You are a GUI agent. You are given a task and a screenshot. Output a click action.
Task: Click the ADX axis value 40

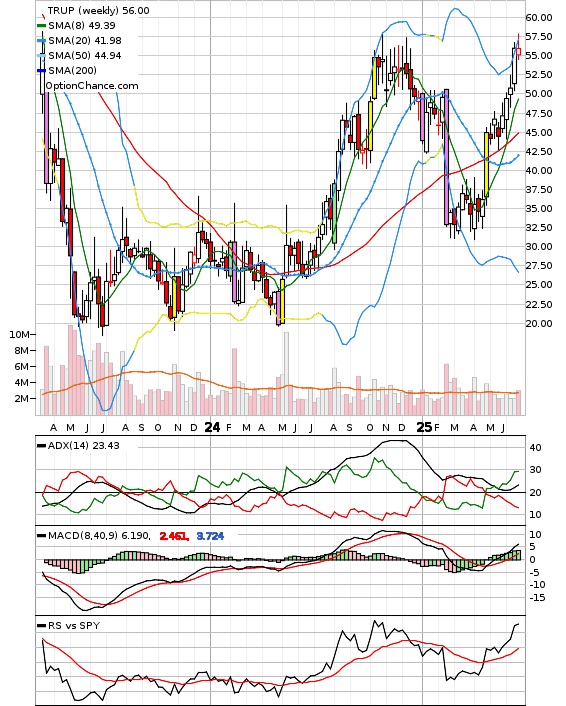535,448
